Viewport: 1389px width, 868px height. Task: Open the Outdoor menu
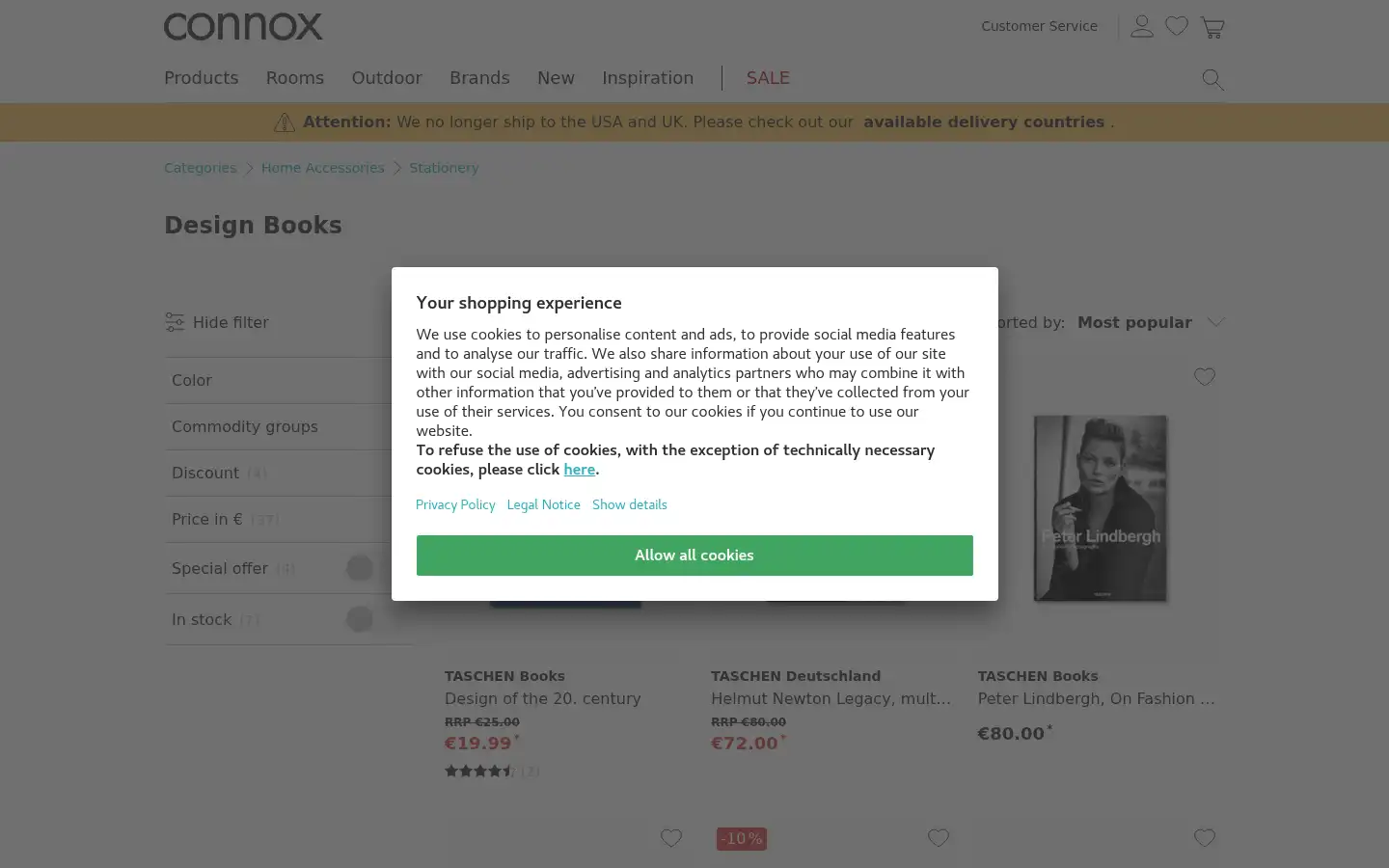pyautogui.click(x=387, y=78)
